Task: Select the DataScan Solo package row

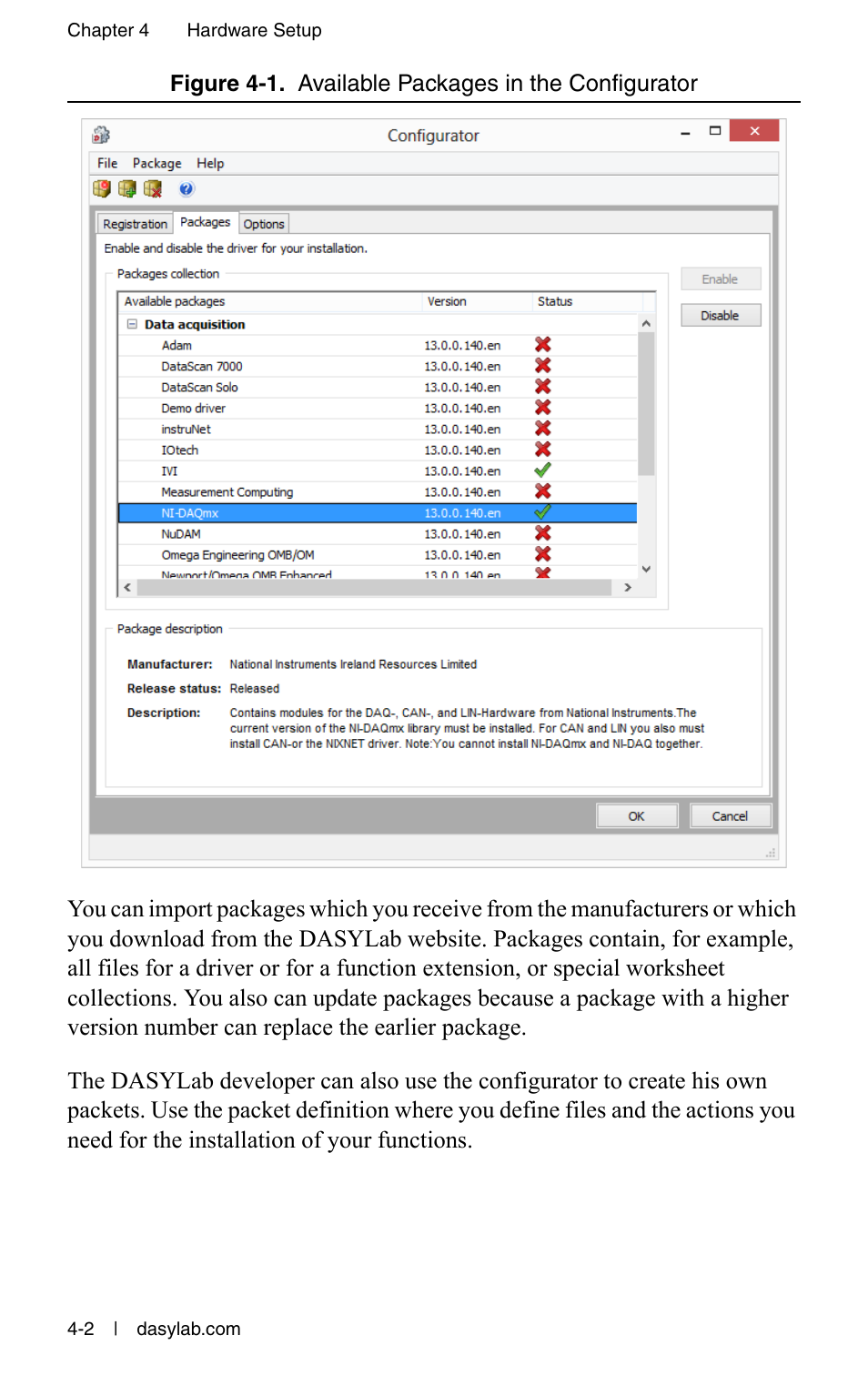Action: (x=378, y=387)
